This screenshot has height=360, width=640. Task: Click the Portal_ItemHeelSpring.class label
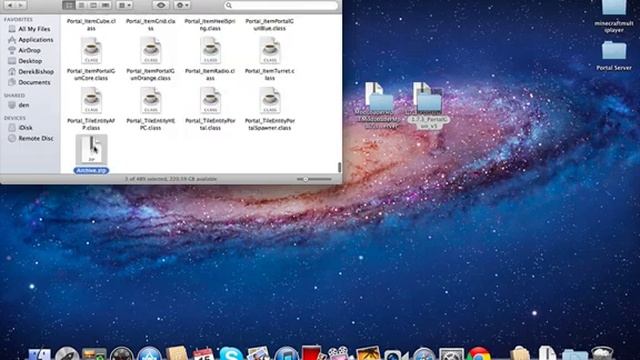[x=210, y=25]
